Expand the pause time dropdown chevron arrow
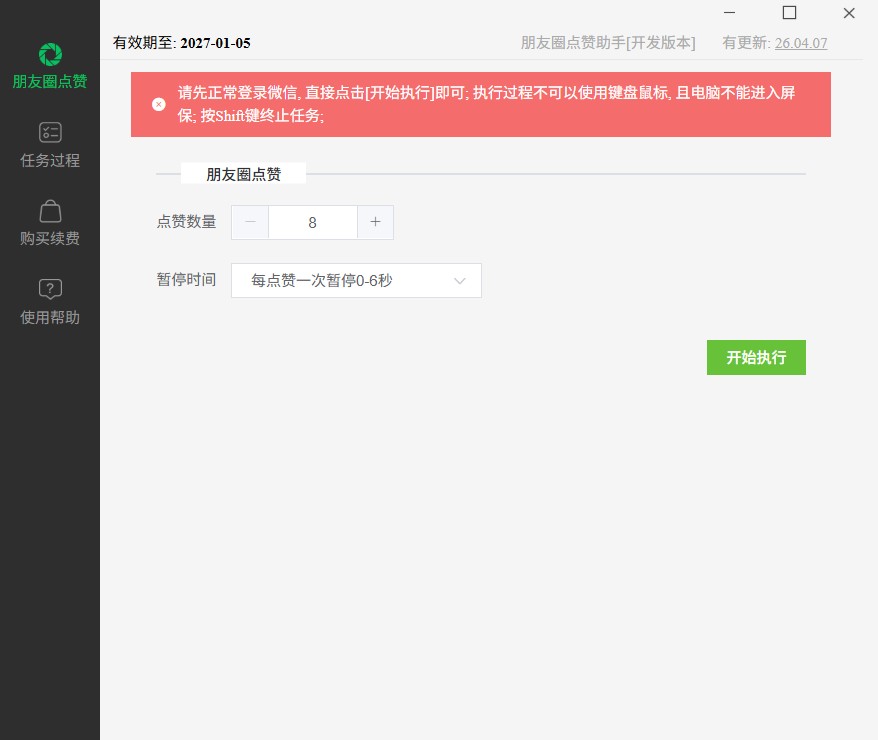The image size is (878, 740). pyautogui.click(x=460, y=280)
